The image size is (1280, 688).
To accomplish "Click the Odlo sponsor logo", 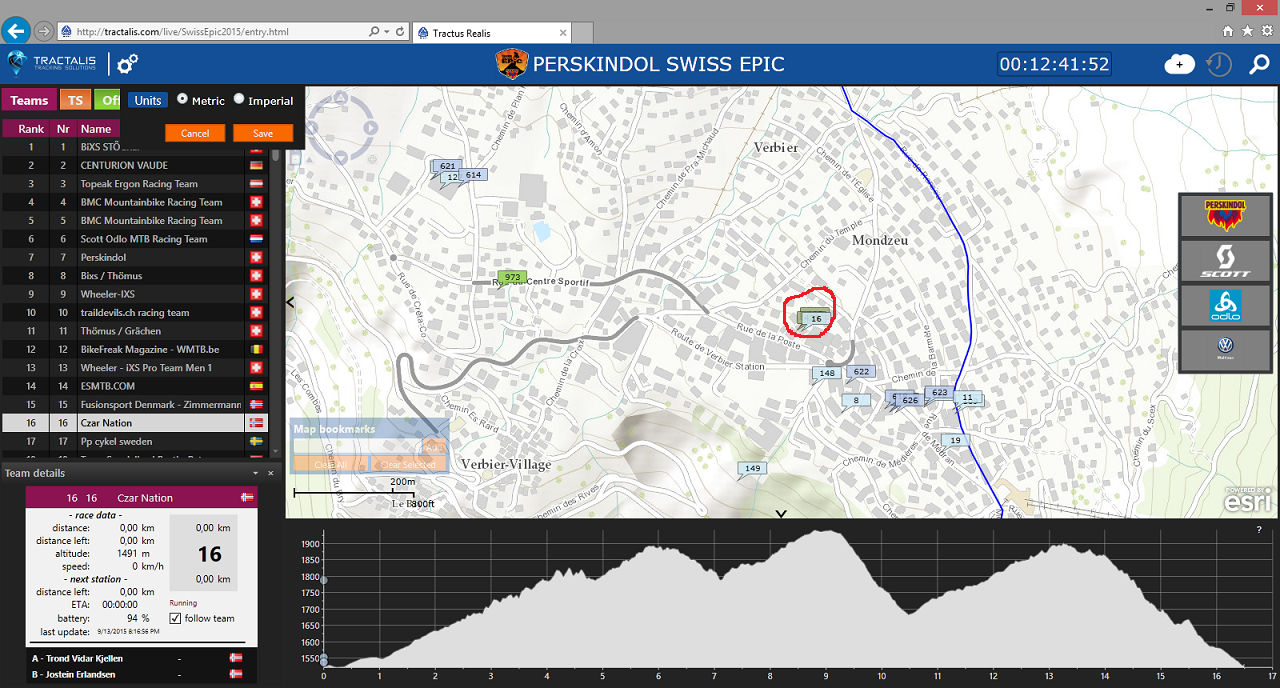I will (x=1225, y=305).
